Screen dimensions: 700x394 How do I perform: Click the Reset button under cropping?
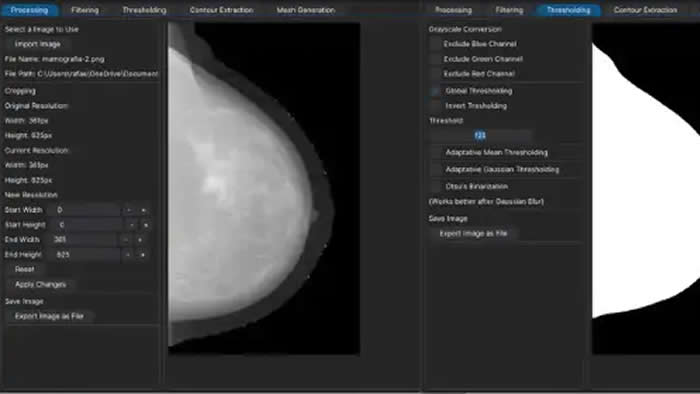coord(25,270)
